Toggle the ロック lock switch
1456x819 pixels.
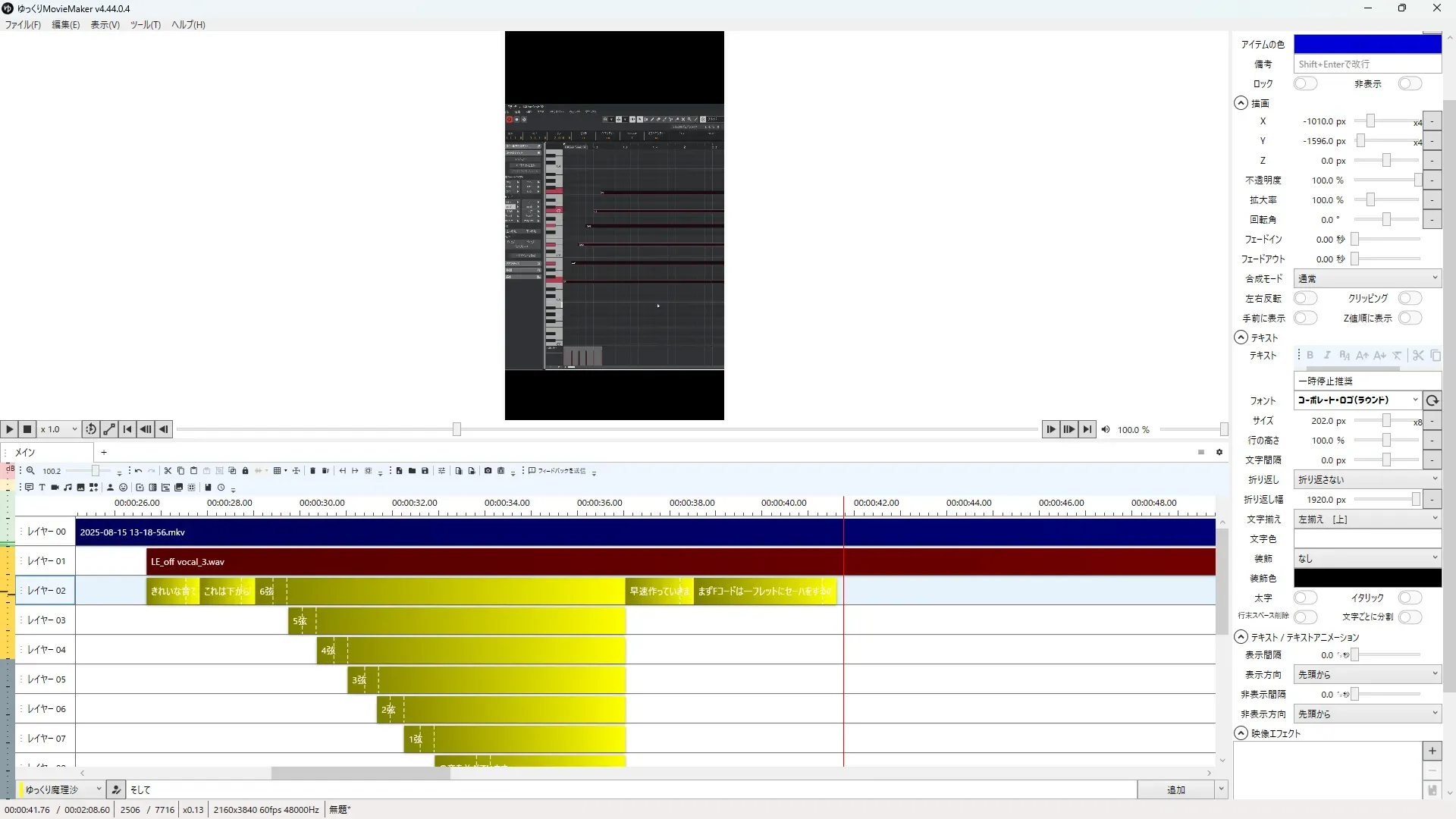(1304, 83)
